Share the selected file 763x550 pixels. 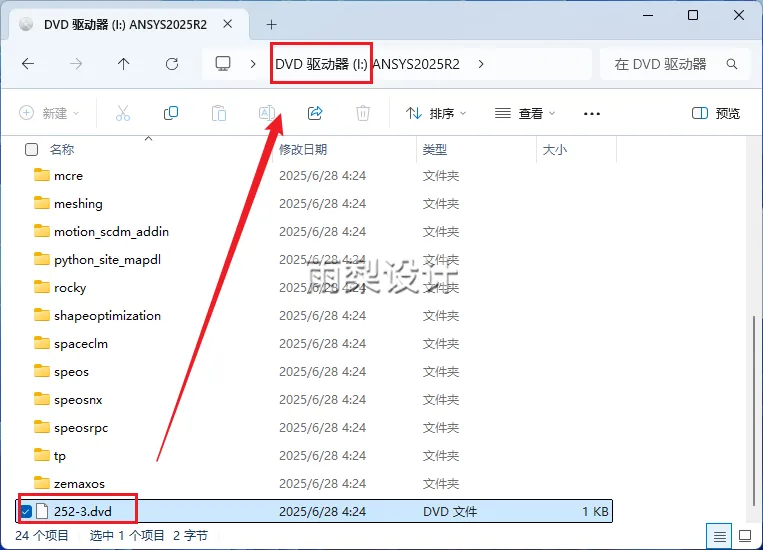click(x=315, y=113)
